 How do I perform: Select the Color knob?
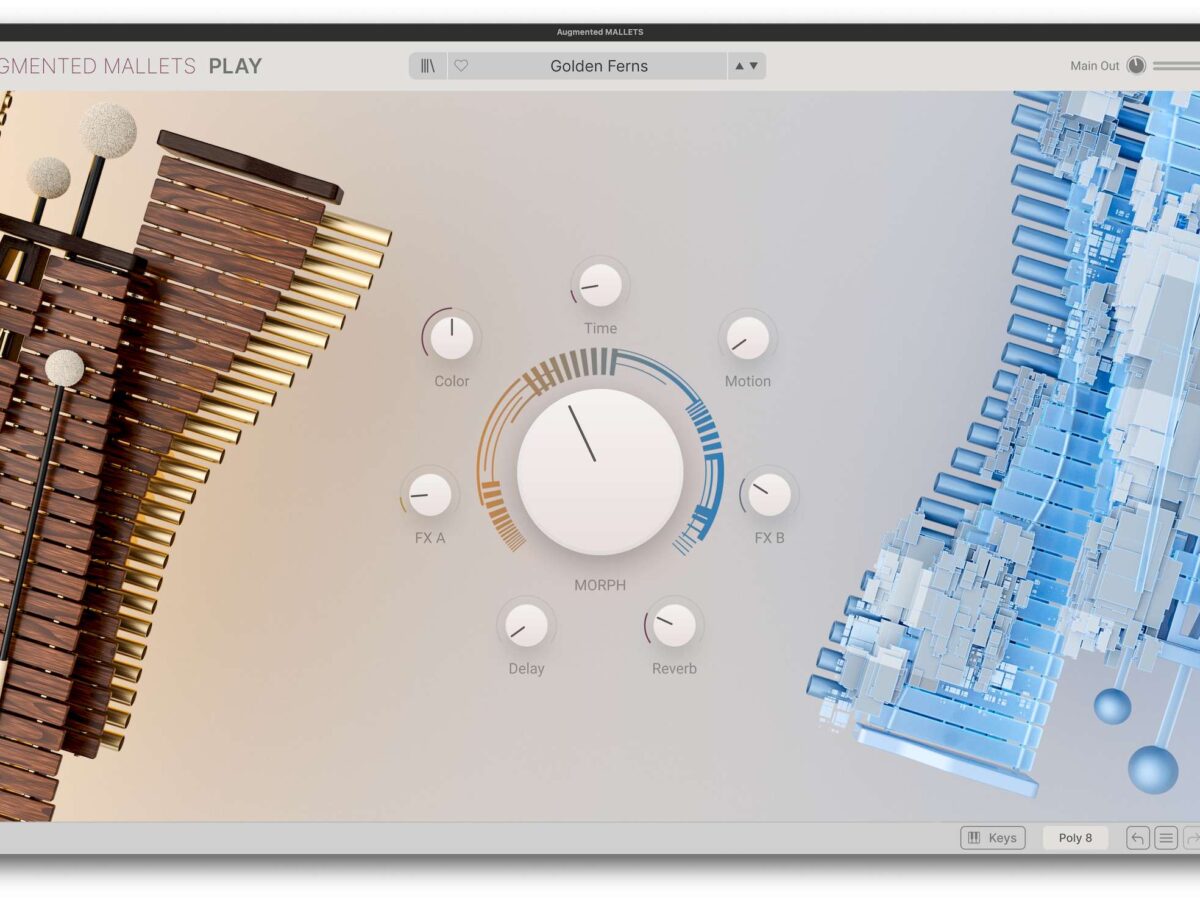451,335
